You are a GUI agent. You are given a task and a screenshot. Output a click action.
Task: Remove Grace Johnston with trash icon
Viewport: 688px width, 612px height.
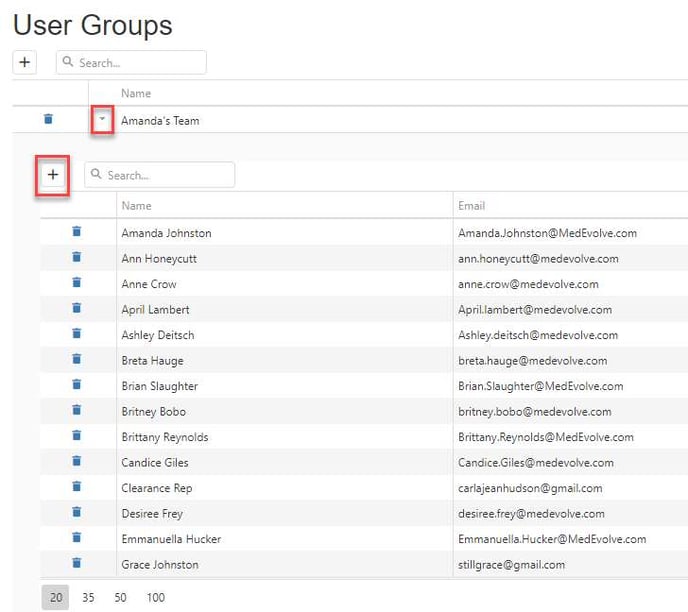point(77,564)
